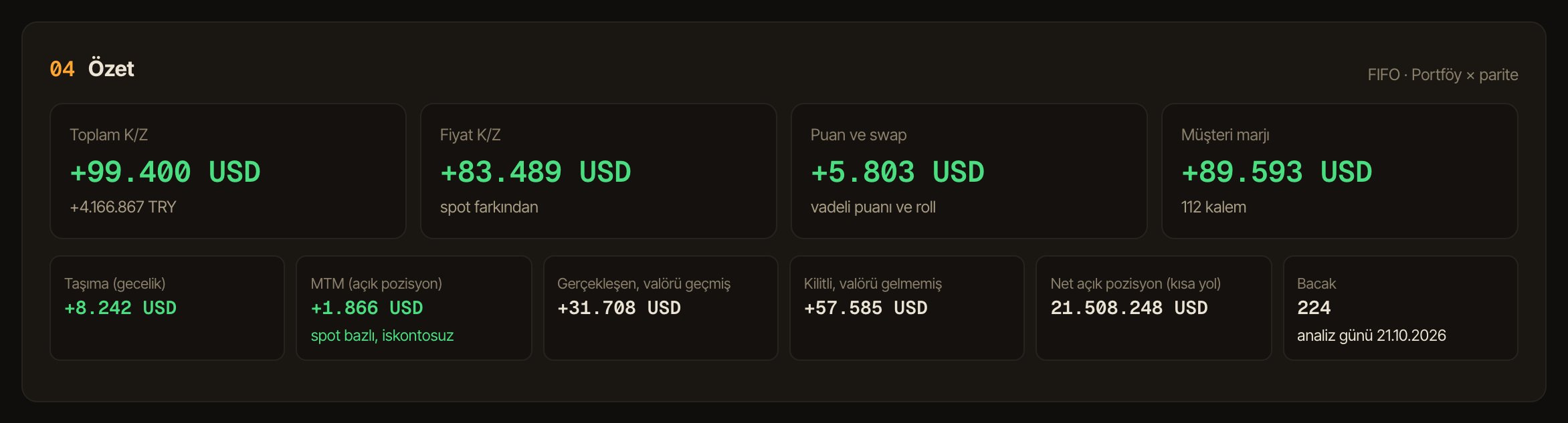Select the Puan ve swap card

click(969, 171)
